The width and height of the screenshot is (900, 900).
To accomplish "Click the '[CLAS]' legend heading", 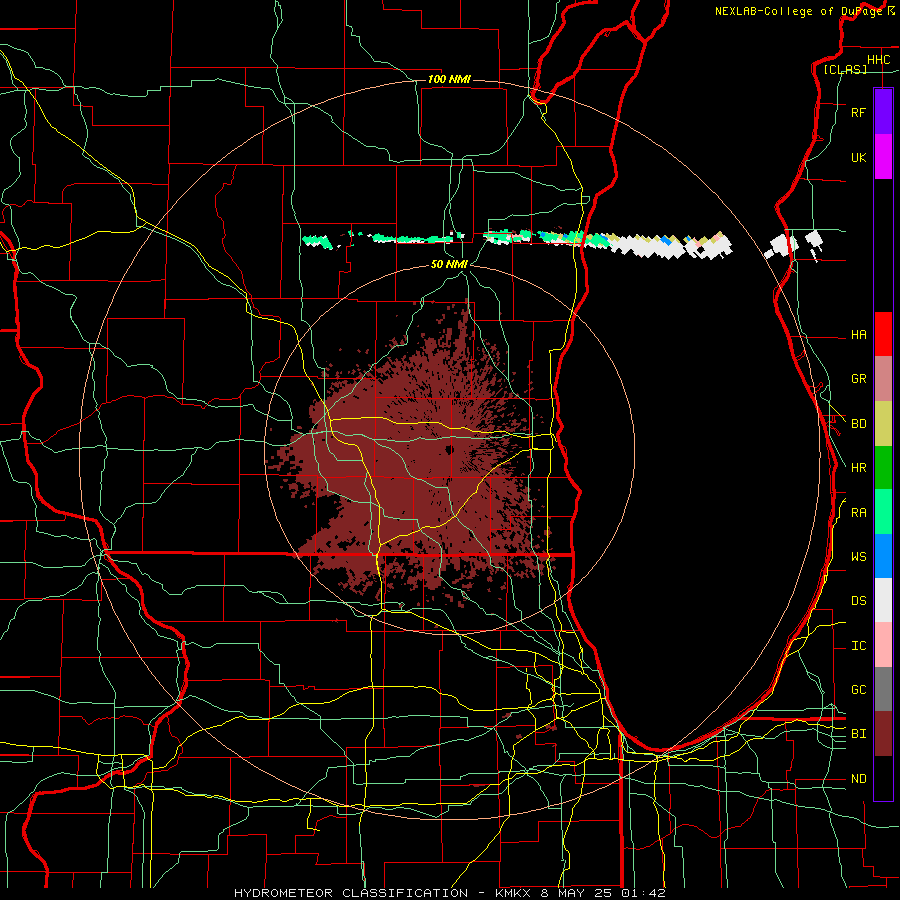I will click(845, 69).
